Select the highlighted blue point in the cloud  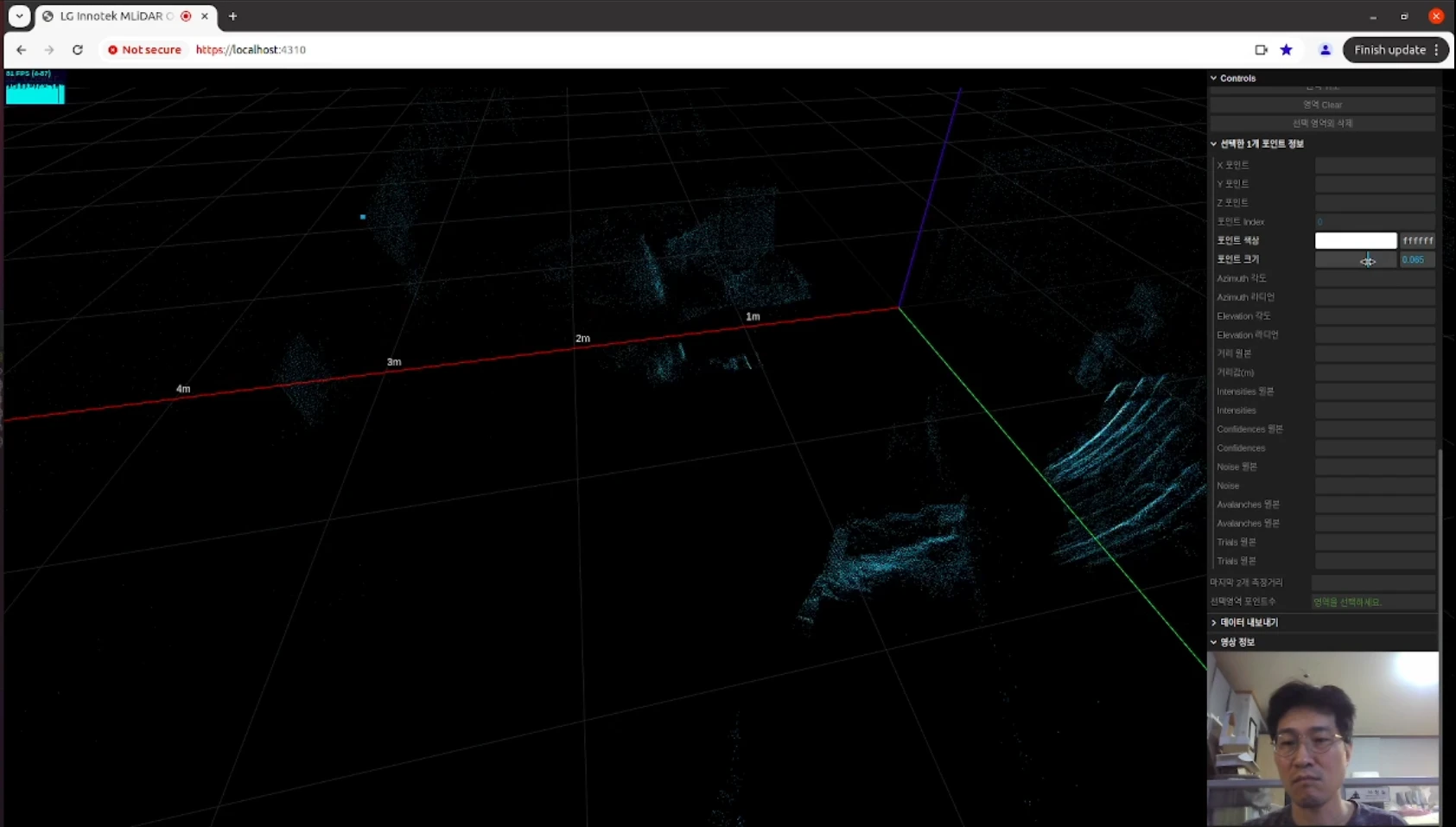[363, 217]
